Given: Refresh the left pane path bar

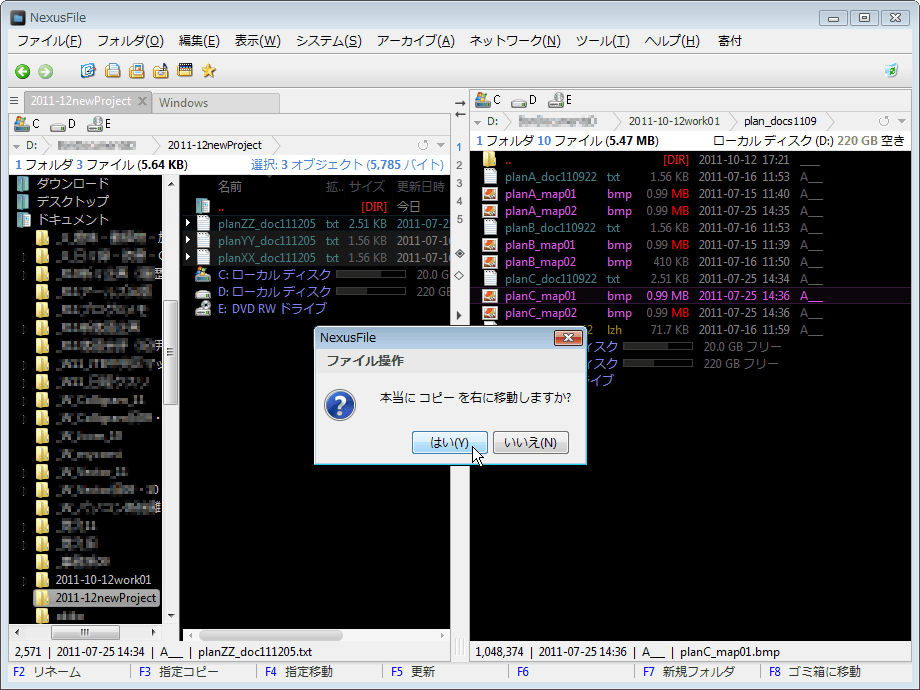Looking at the screenshot, I should click(422, 145).
